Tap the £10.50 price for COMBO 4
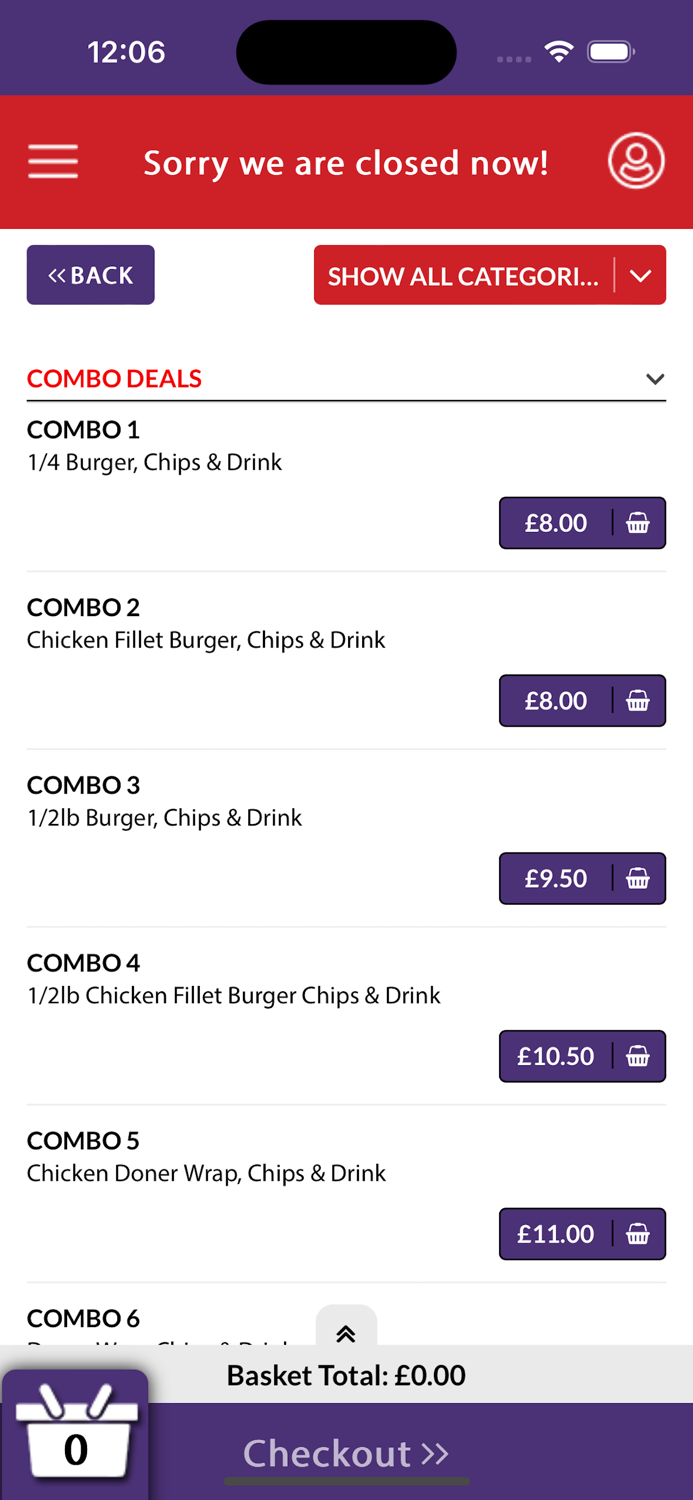Image resolution: width=693 pixels, height=1500 pixels. 555,1056
